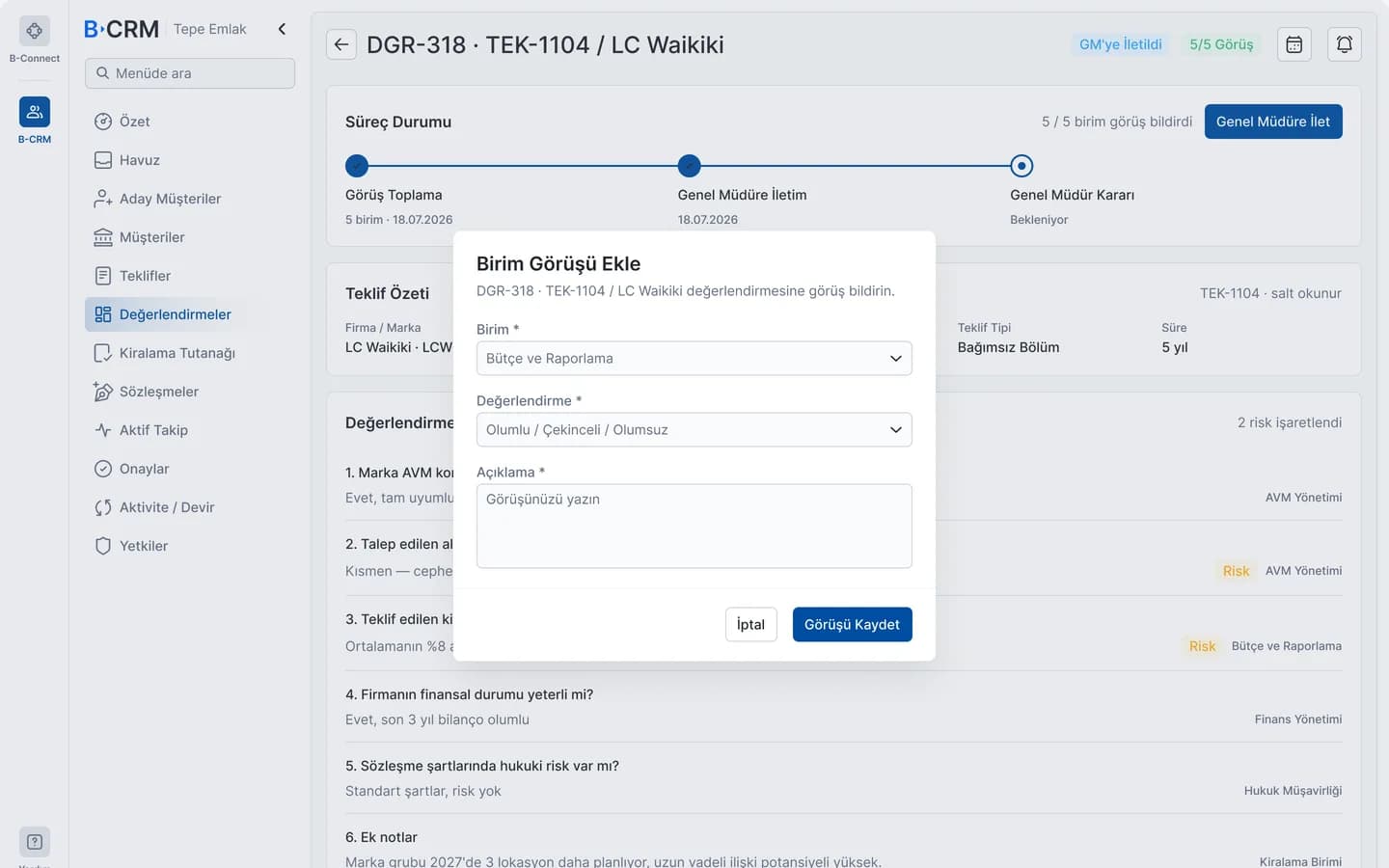Click the Bağımsız Bölüm value
The image size is (1389, 868).
[1008, 347]
